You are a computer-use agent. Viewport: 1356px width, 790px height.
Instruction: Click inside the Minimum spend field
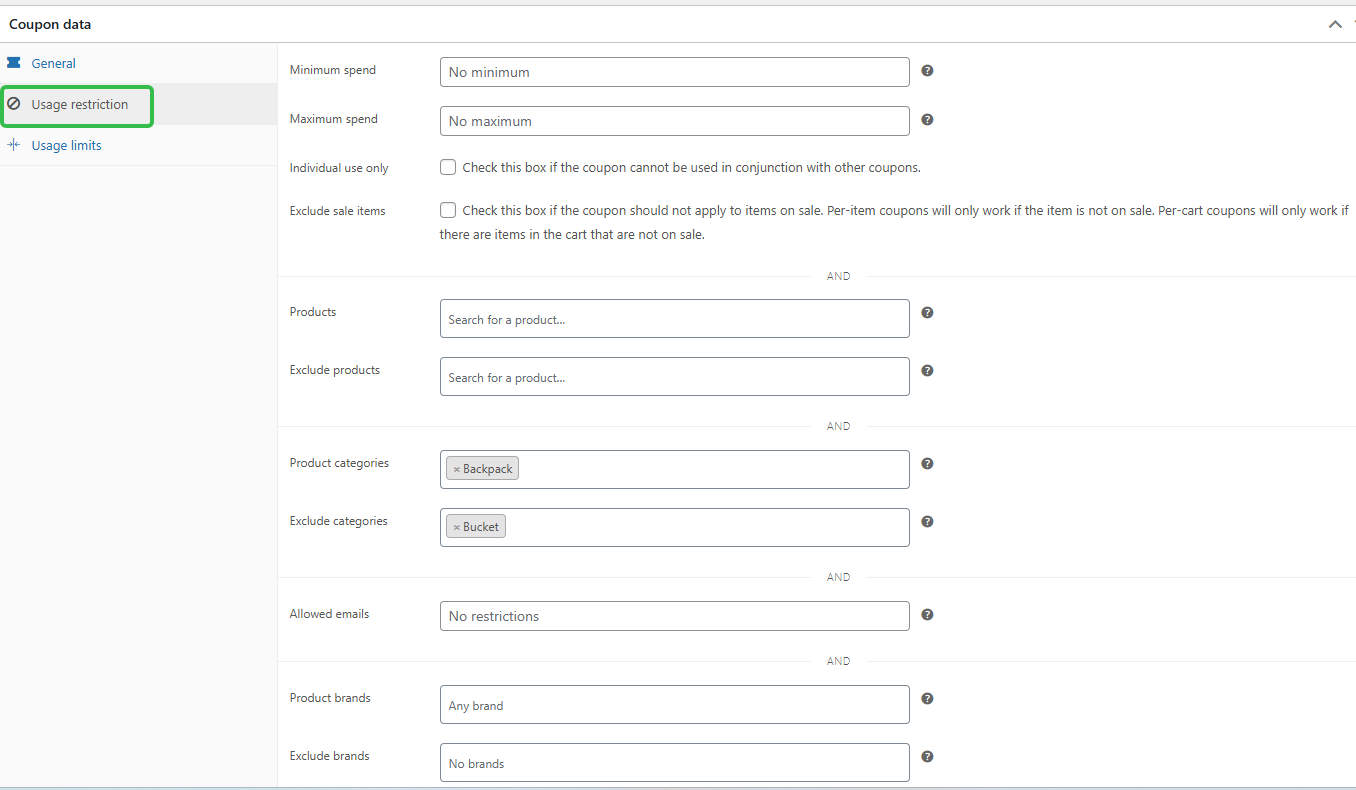(x=674, y=71)
